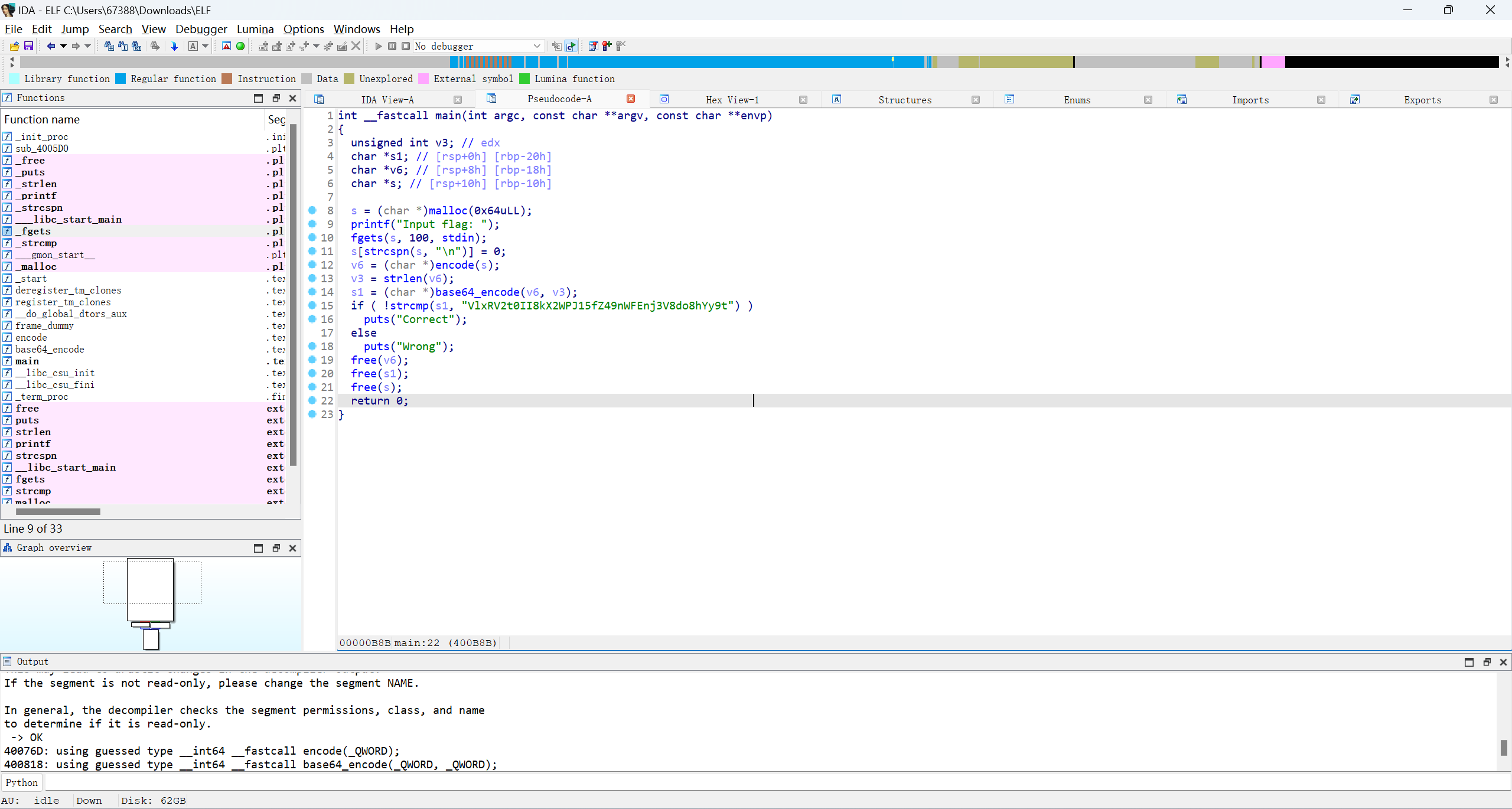
Task: Click the red warning triangle icon
Action: click(226, 46)
